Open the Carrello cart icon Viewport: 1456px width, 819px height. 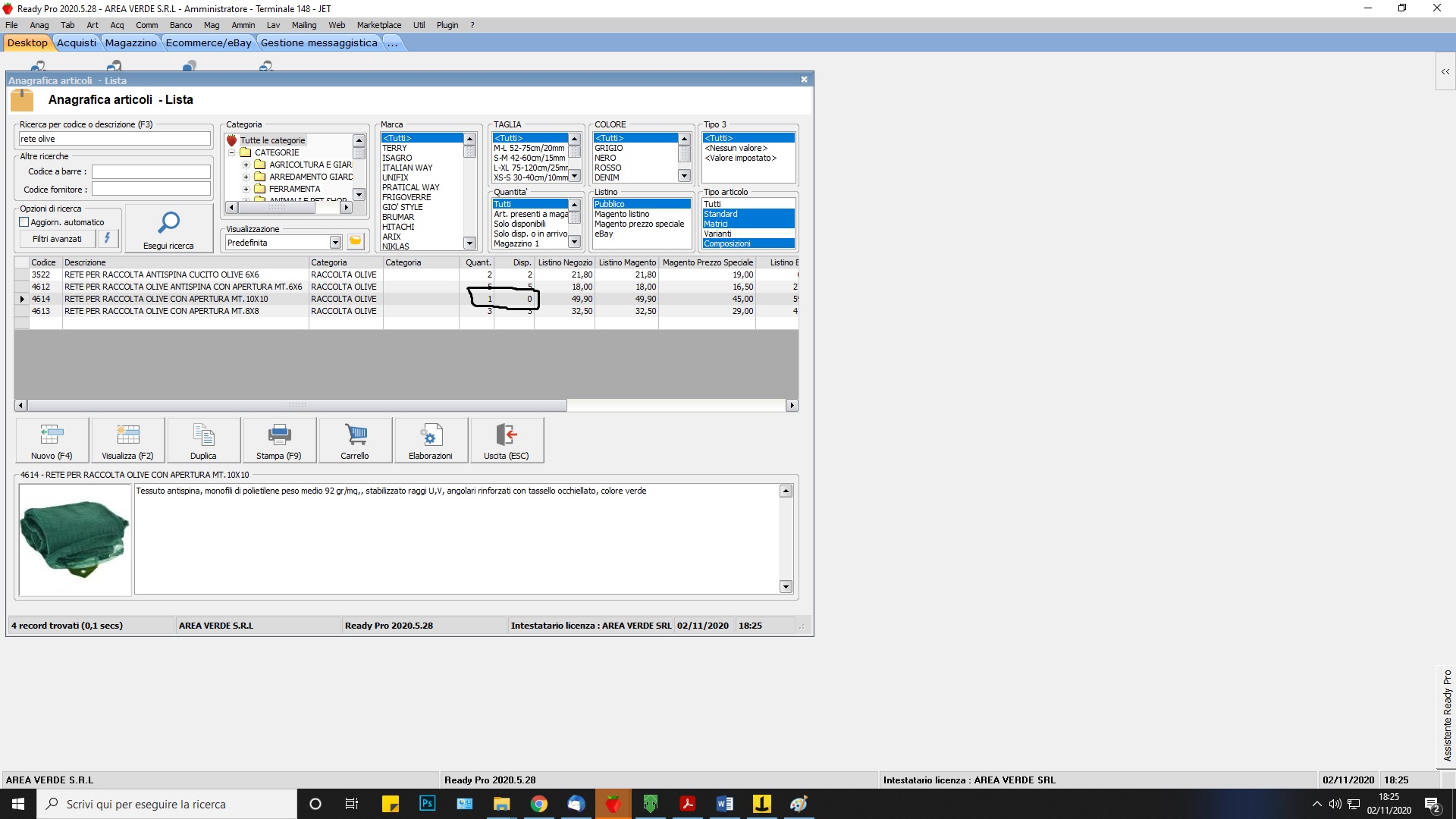pyautogui.click(x=355, y=435)
